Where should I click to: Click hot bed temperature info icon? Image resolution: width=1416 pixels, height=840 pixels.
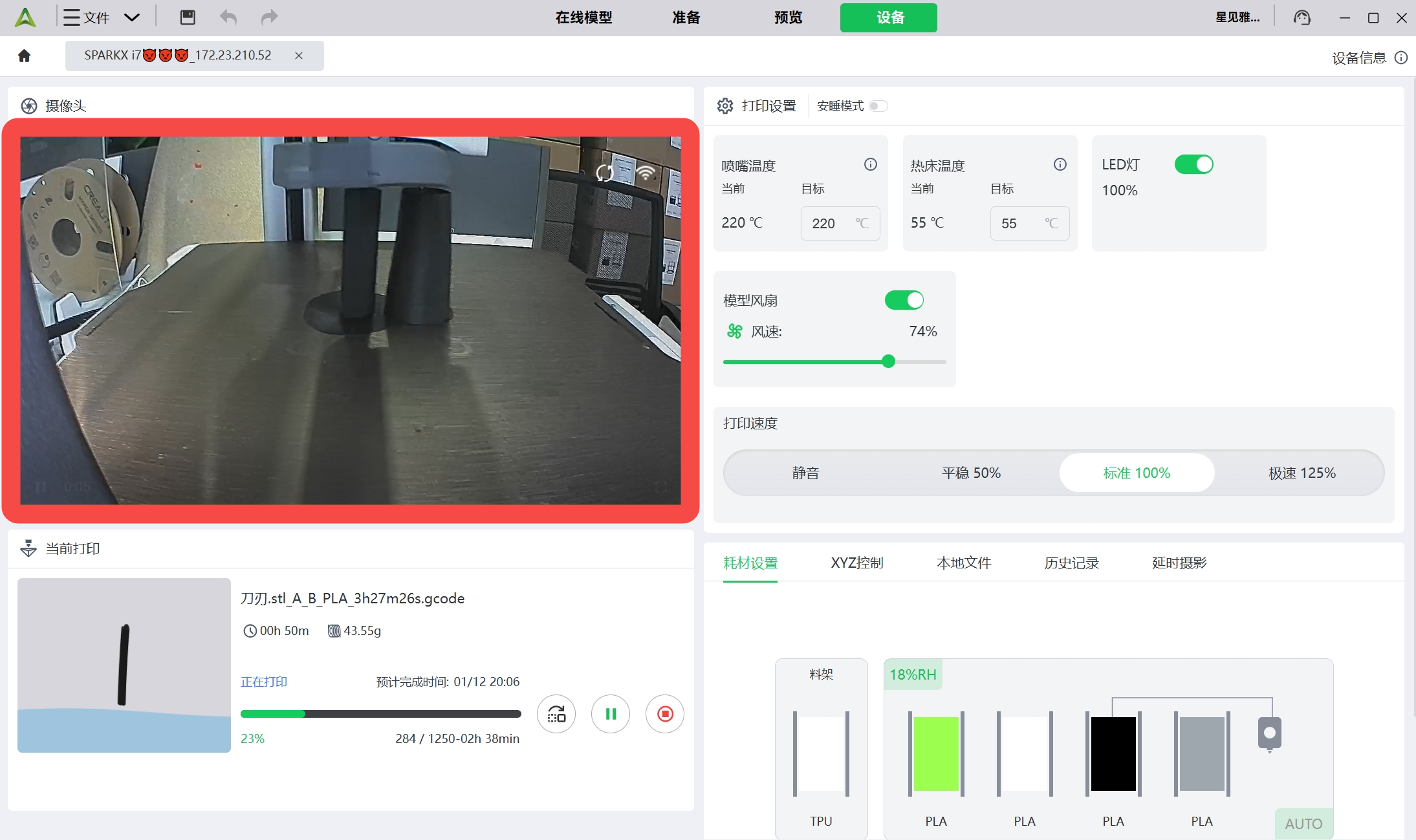pos(1060,164)
